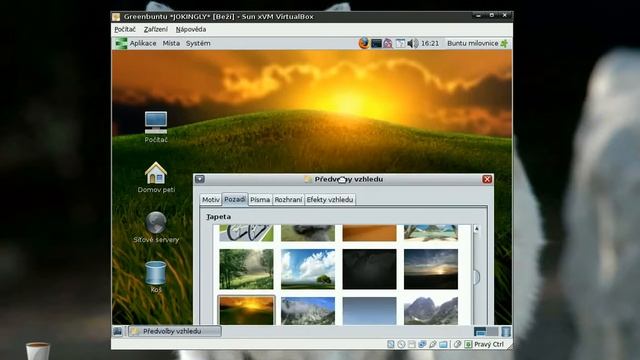Select the orange sunset hill wallpaper

point(246,311)
